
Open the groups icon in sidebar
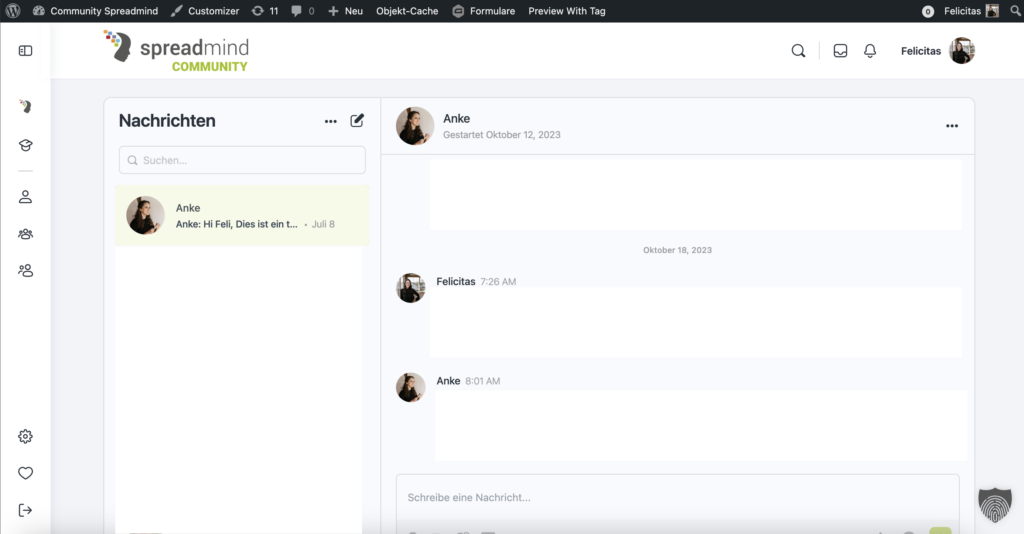[25, 234]
